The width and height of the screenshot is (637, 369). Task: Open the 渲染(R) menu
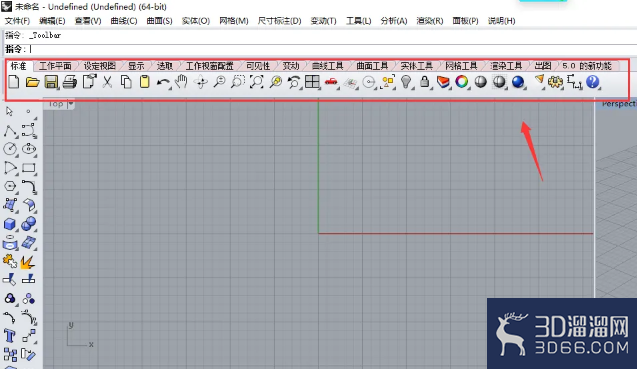(x=430, y=21)
